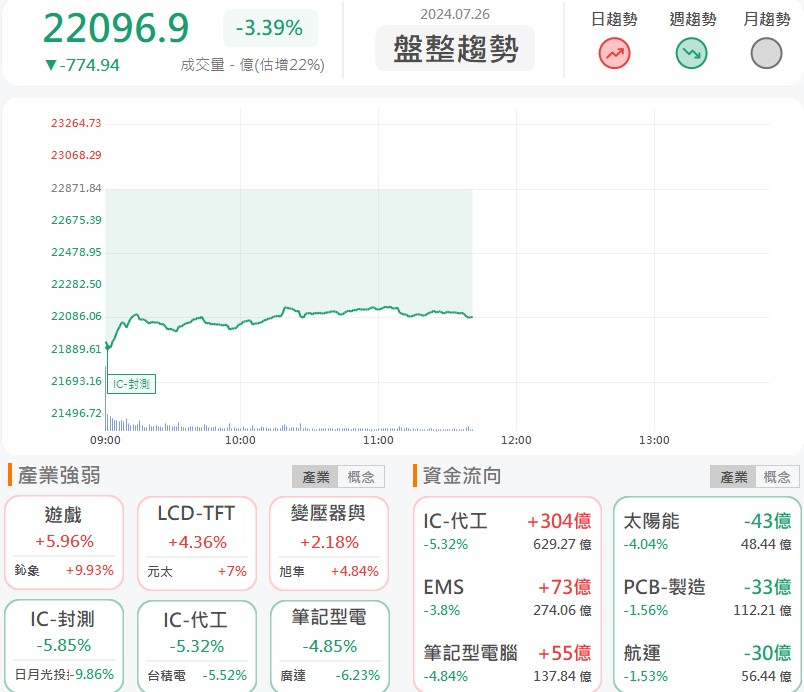The height and width of the screenshot is (692, 804).
Task: Click stock 日月光投 in IC-封測 card
Action: pos(42,674)
